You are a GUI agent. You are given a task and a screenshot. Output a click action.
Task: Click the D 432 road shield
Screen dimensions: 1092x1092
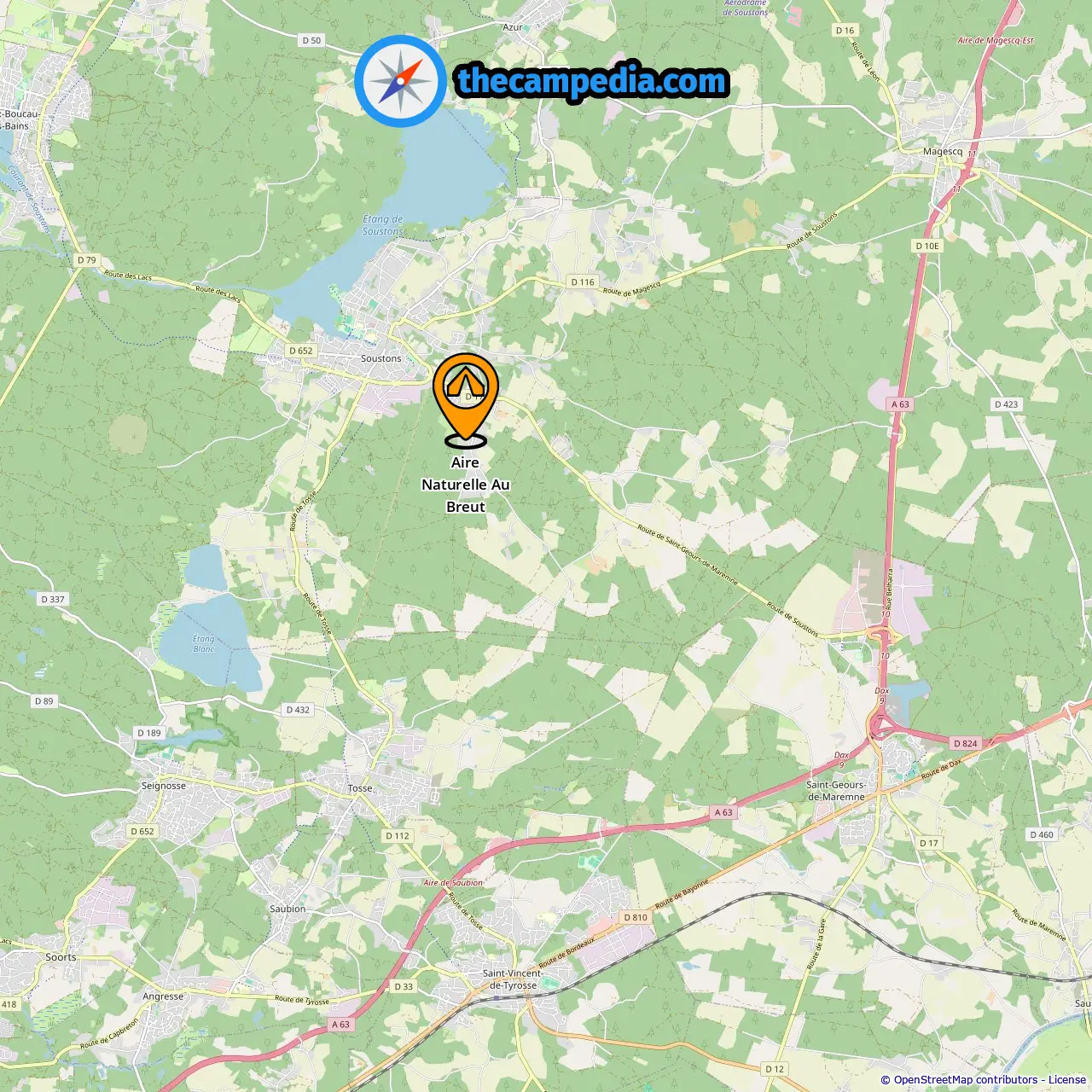tap(298, 710)
